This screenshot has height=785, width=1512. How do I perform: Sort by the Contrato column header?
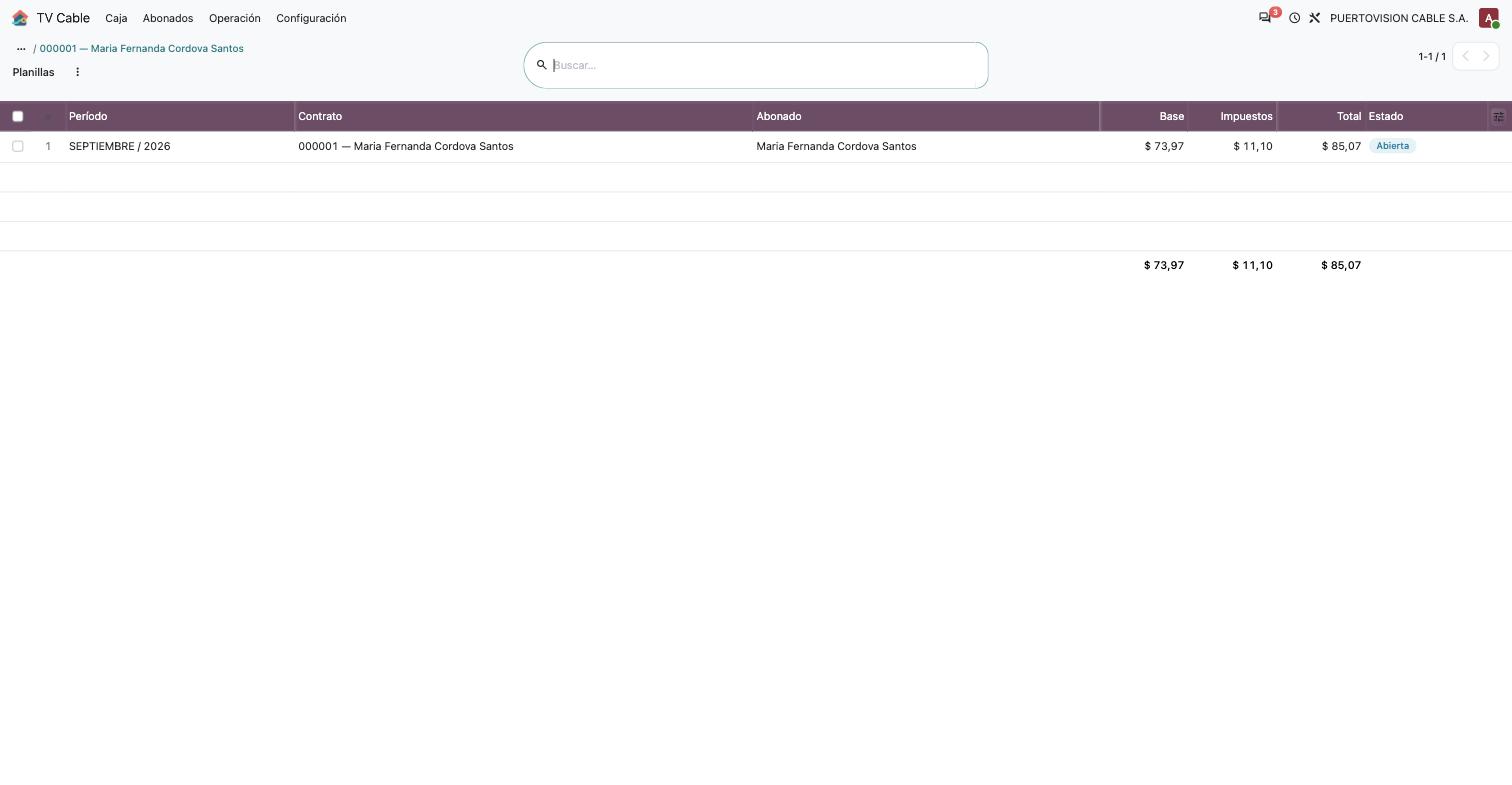(524, 117)
